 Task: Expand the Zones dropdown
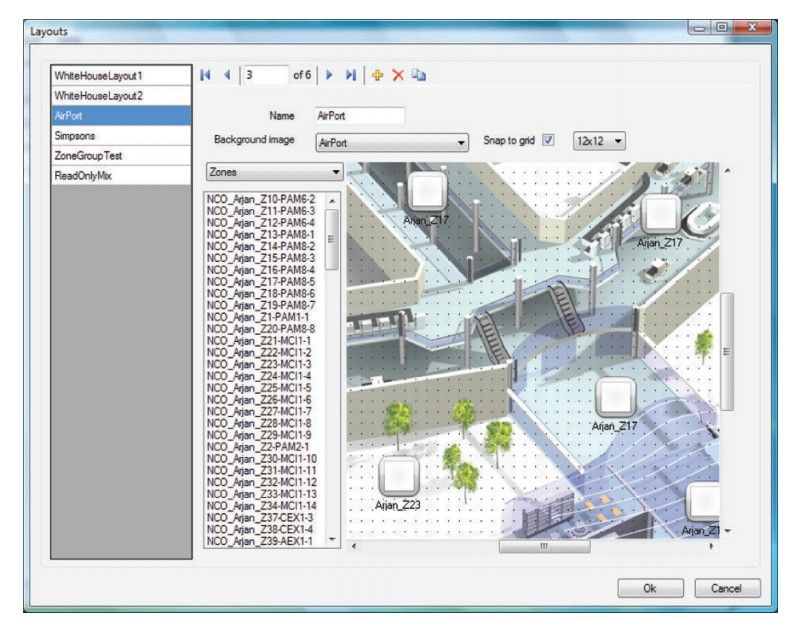tap(273, 172)
